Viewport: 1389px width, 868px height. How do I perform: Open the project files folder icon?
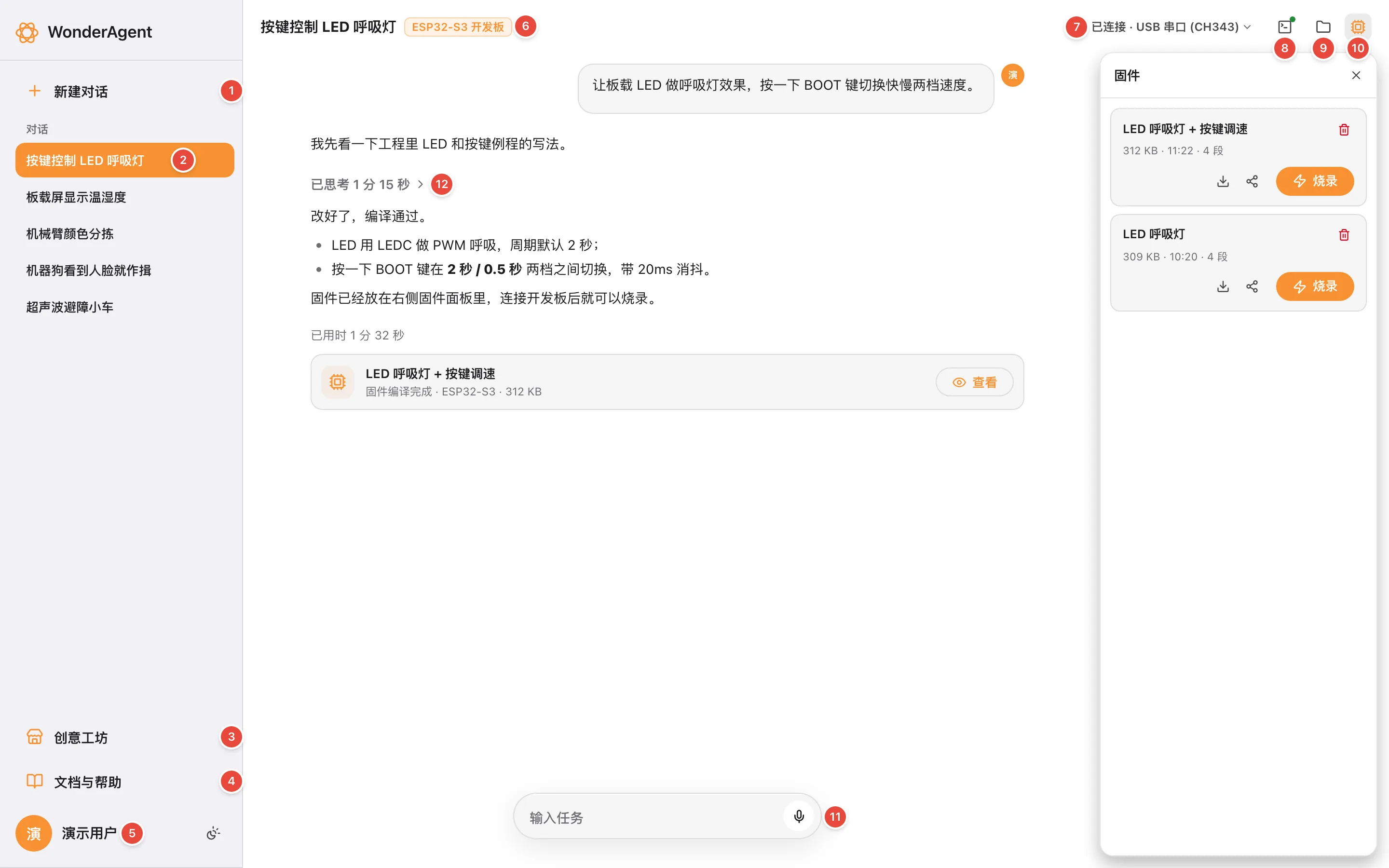pos(1323,27)
